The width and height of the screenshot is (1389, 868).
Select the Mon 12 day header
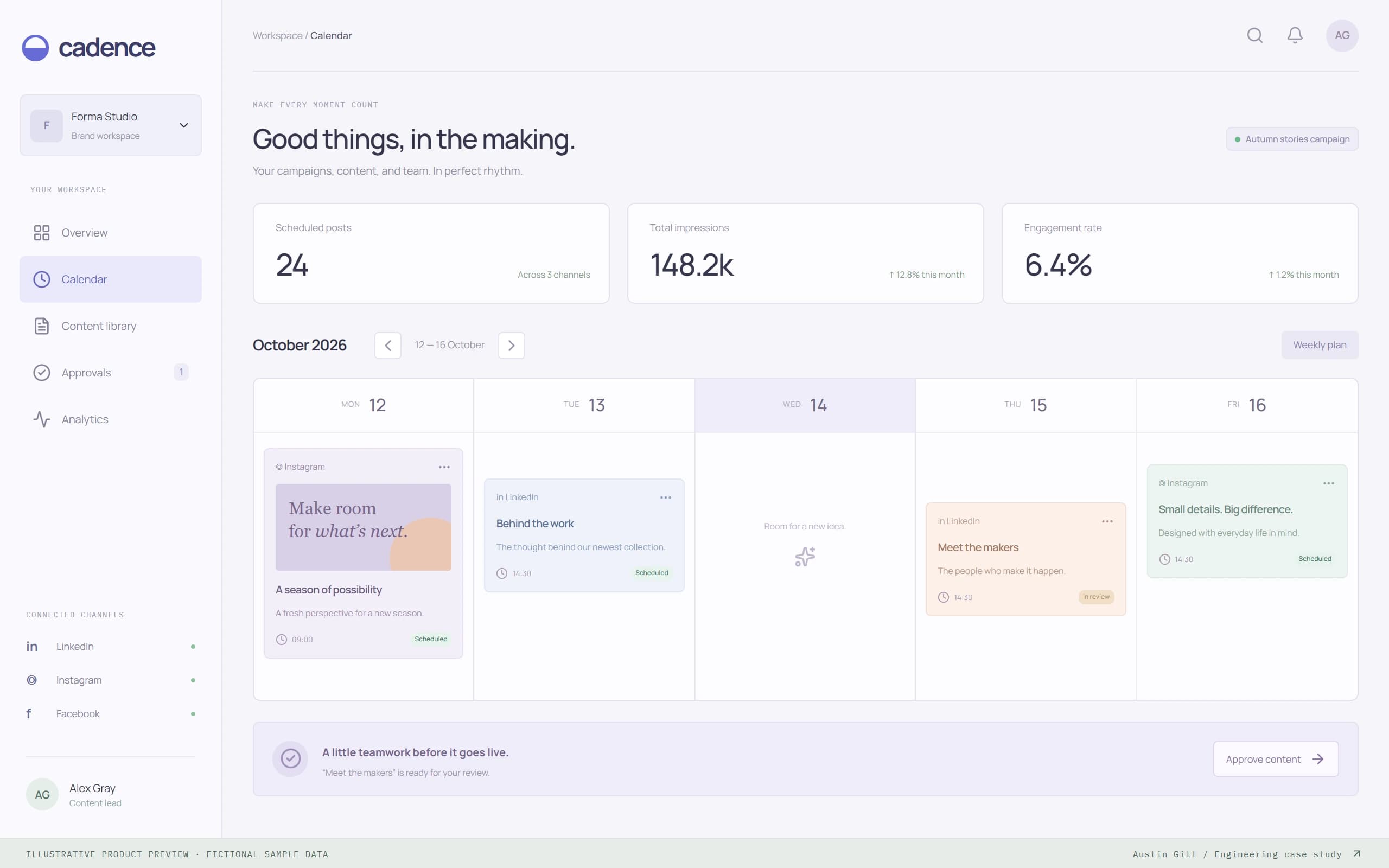point(364,405)
